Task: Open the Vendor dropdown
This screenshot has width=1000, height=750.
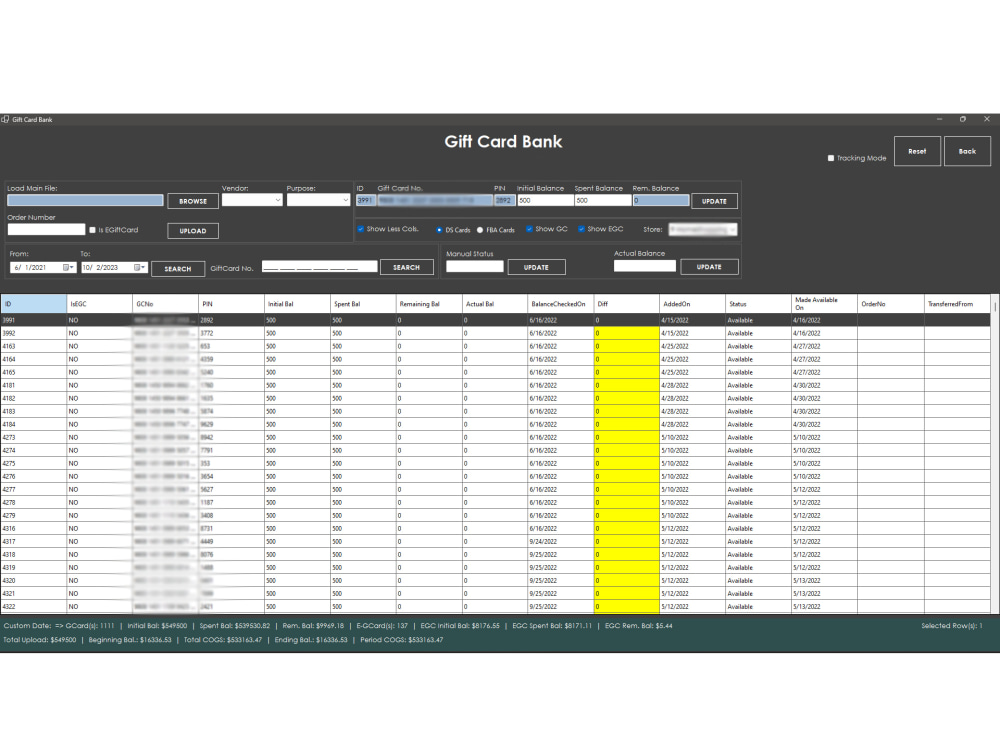Action: 252,200
